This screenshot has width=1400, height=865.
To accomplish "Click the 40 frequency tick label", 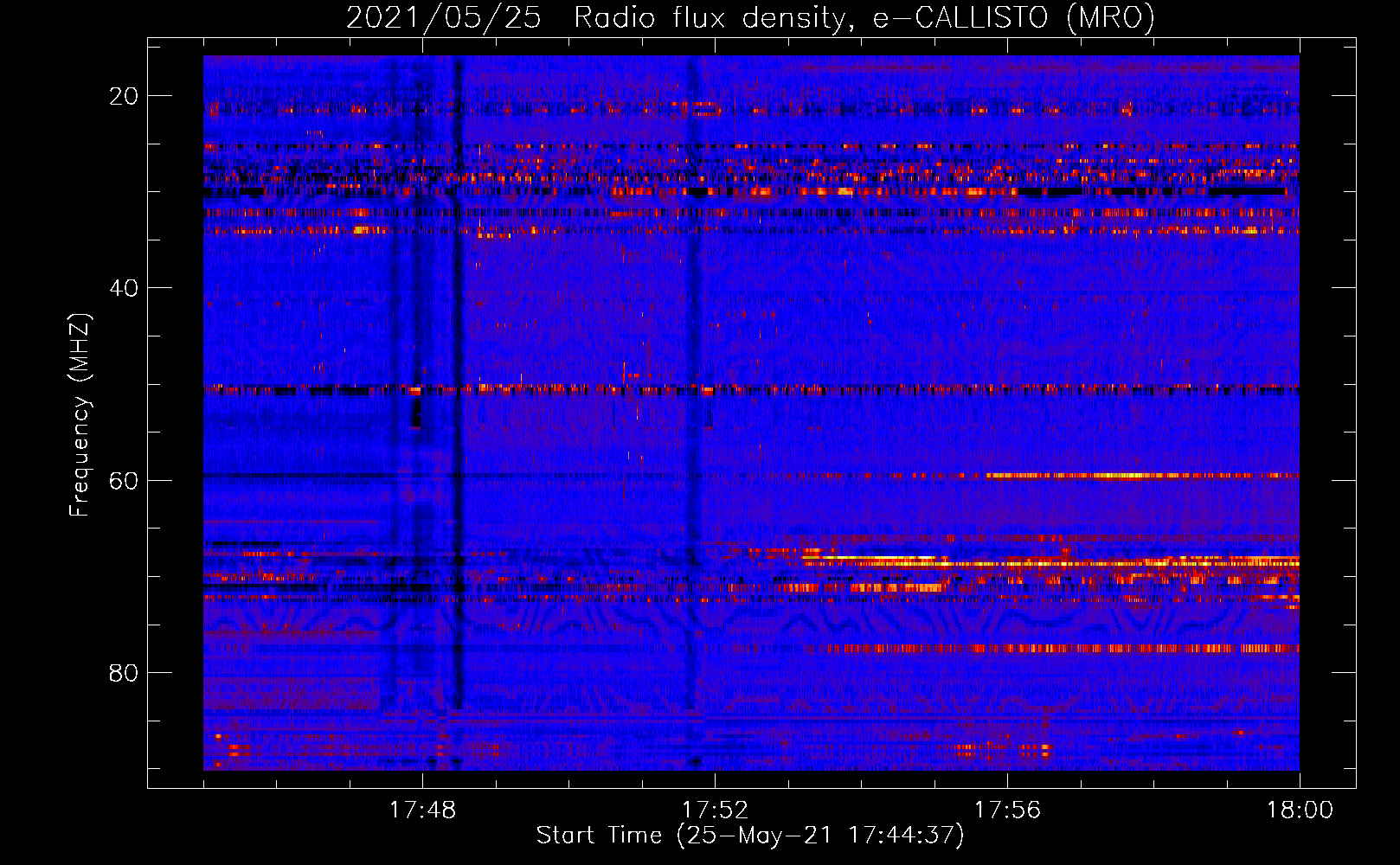I will 124,288.
